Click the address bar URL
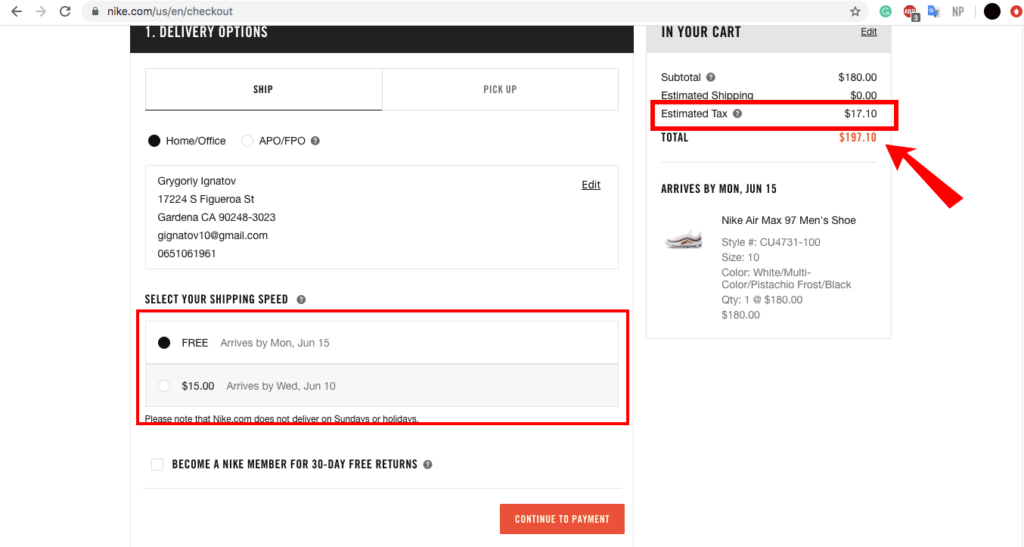Viewport: 1024px width, 547px height. tap(170, 11)
